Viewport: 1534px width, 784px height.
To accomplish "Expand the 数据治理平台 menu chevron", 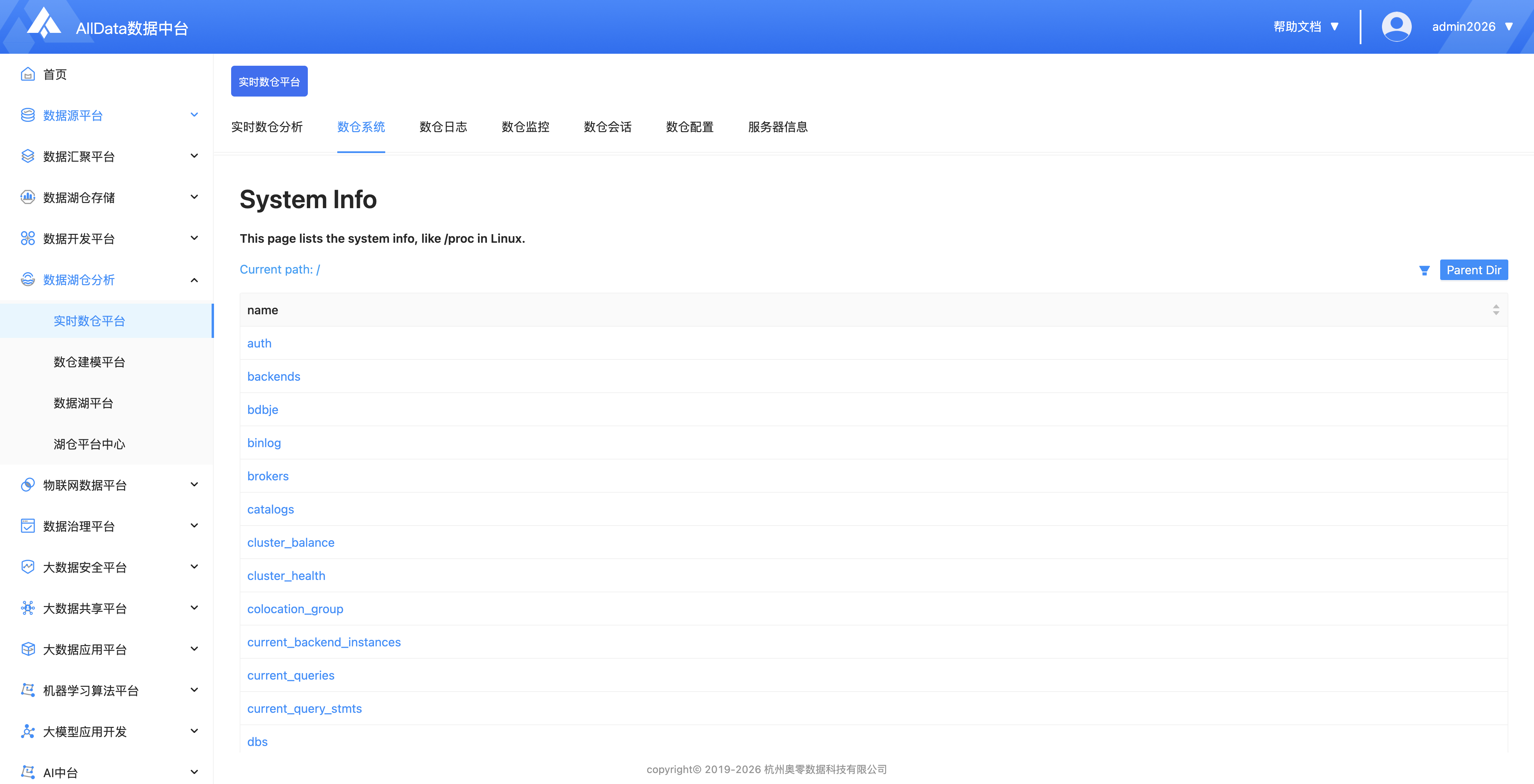I will (x=194, y=526).
